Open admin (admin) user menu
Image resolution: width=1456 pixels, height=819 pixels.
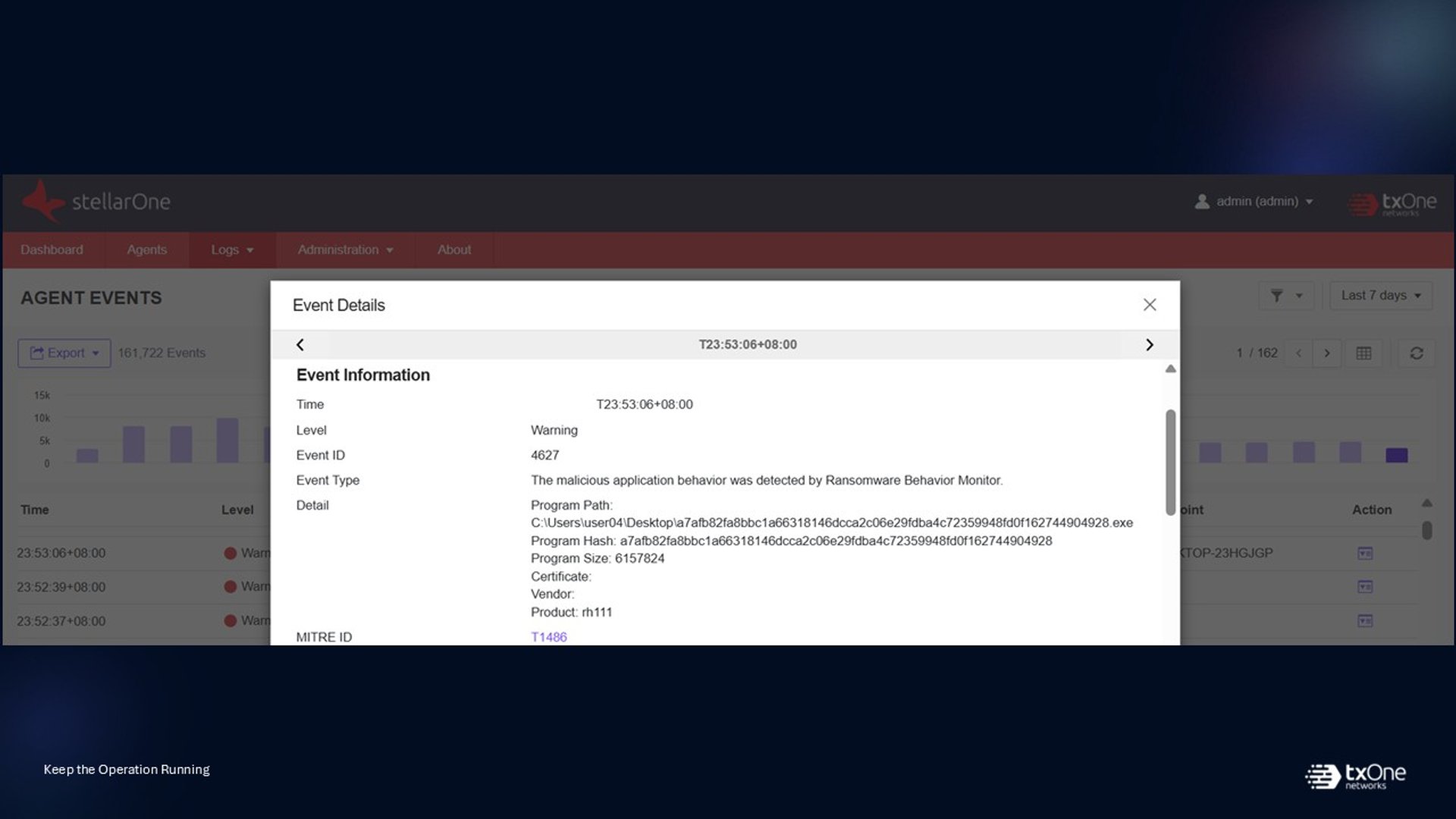click(1254, 202)
